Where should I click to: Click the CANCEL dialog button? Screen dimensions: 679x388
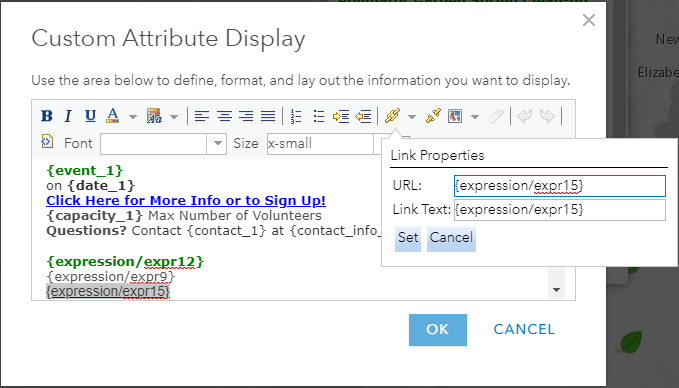(524, 330)
